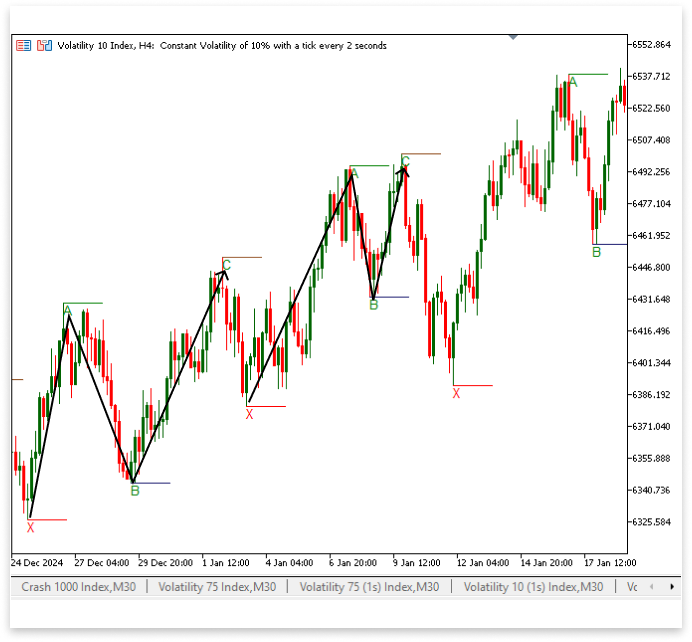Click the Constant Volatility of 10% description text
Image resolution: width=692 pixels, height=642 pixels.
[273, 46]
